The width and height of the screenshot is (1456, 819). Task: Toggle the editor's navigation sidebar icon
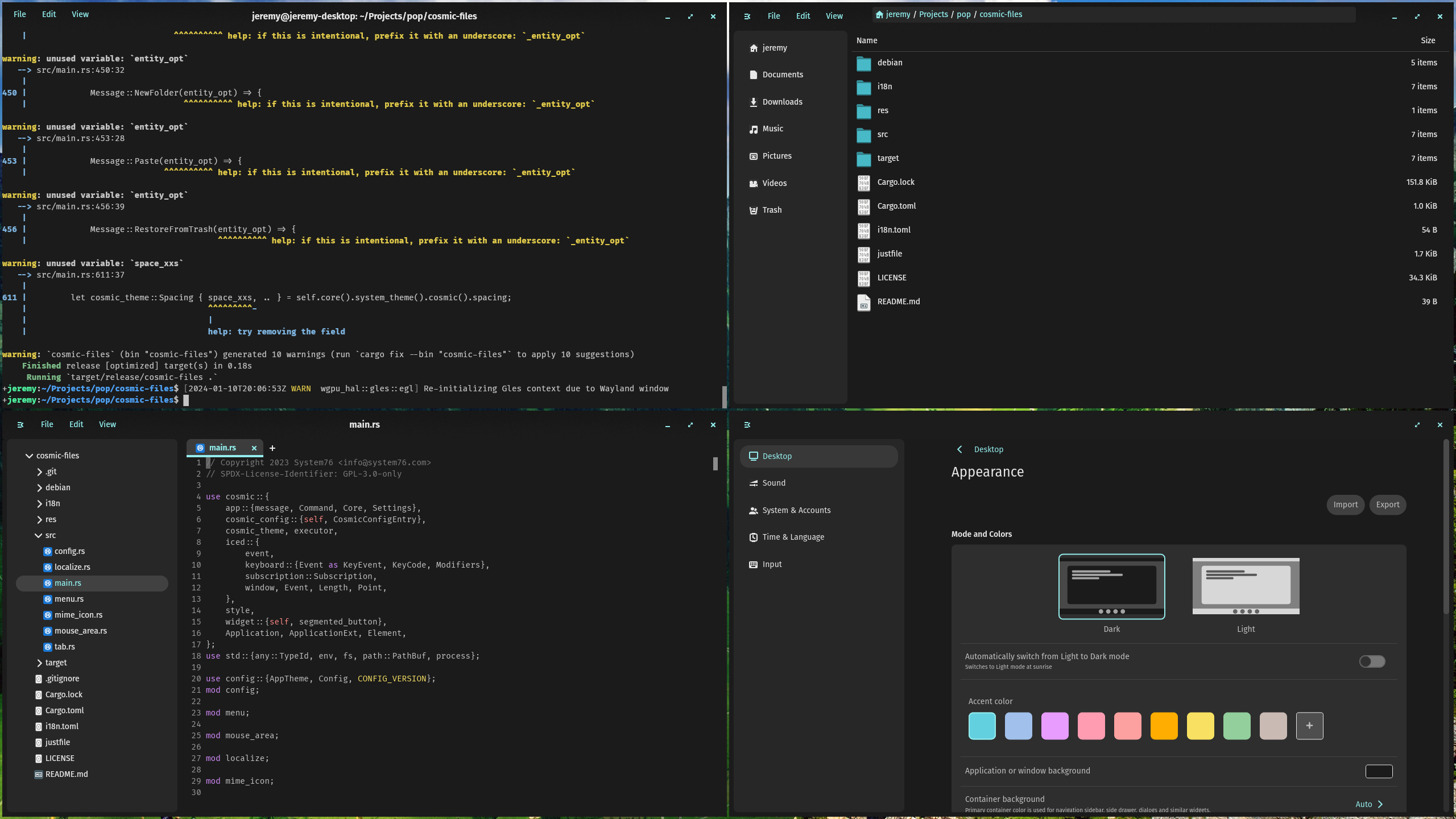[20, 425]
